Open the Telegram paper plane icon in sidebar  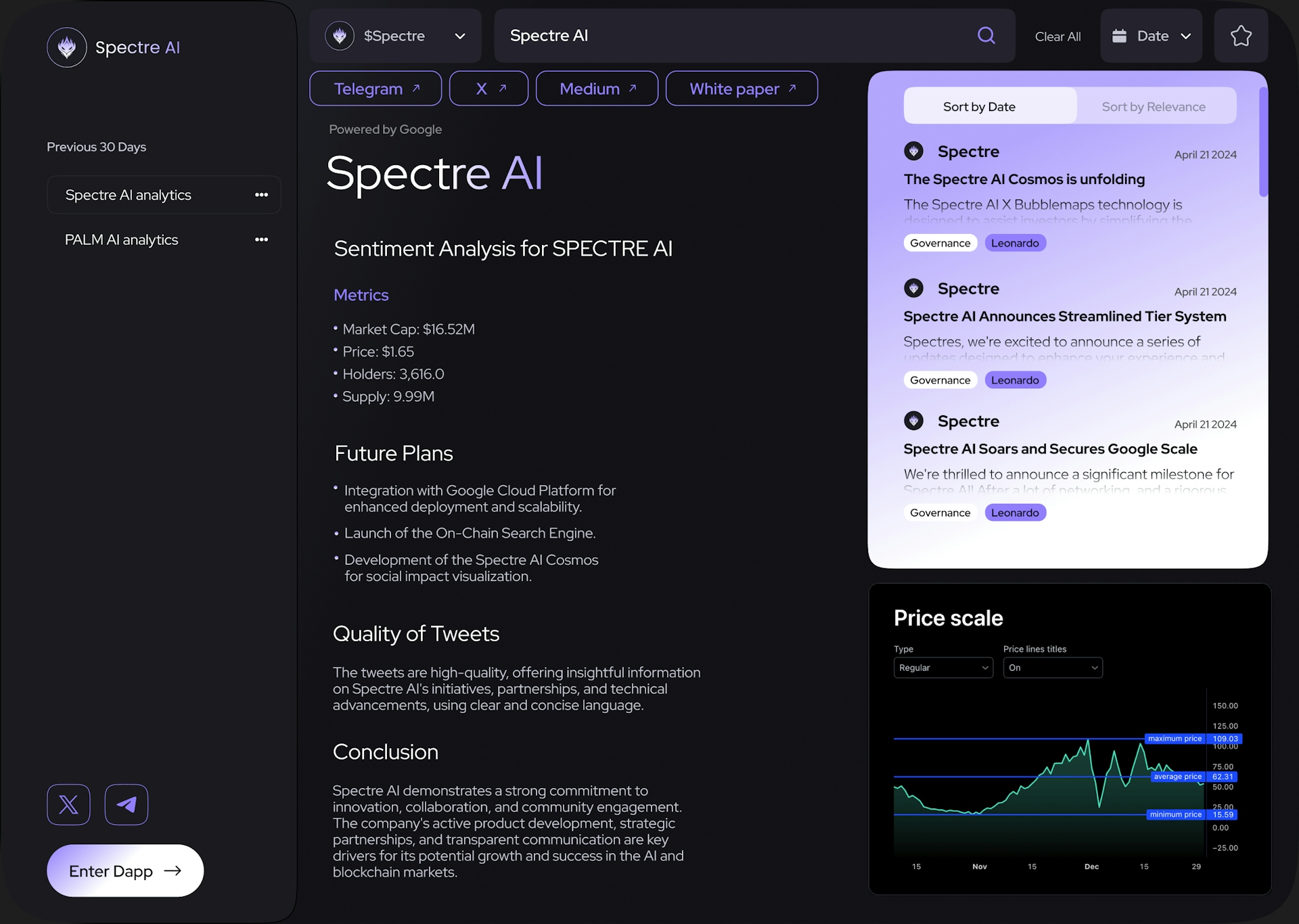click(x=127, y=804)
